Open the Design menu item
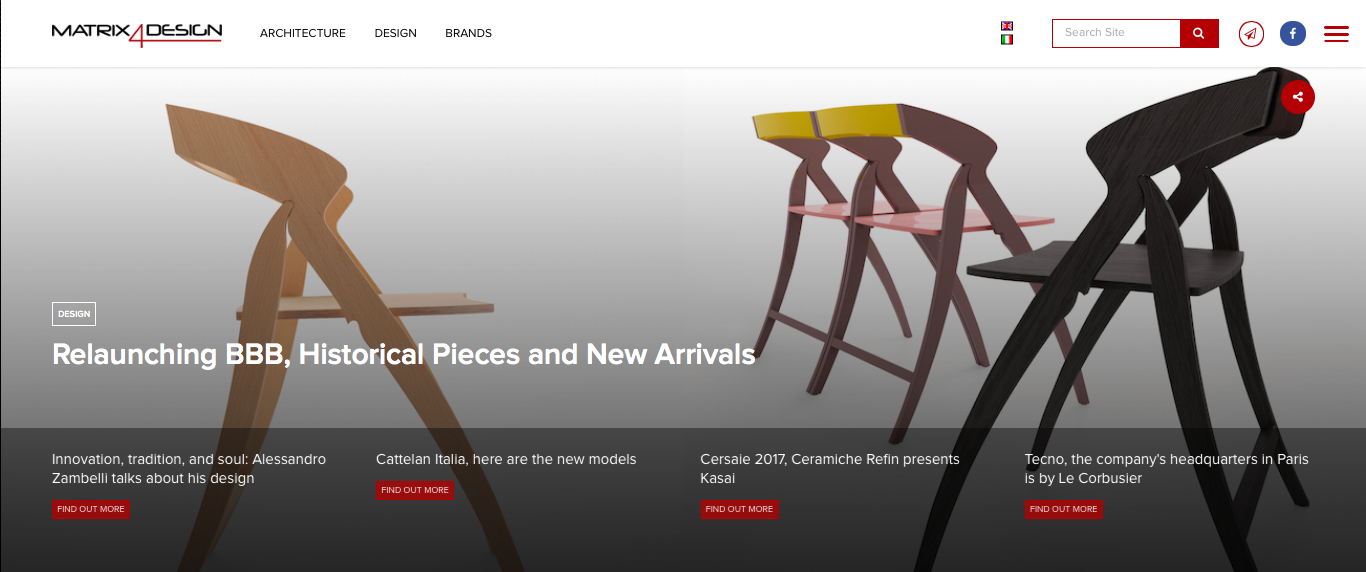Image resolution: width=1366 pixels, height=572 pixels. pyautogui.click(x=396, y=33)
